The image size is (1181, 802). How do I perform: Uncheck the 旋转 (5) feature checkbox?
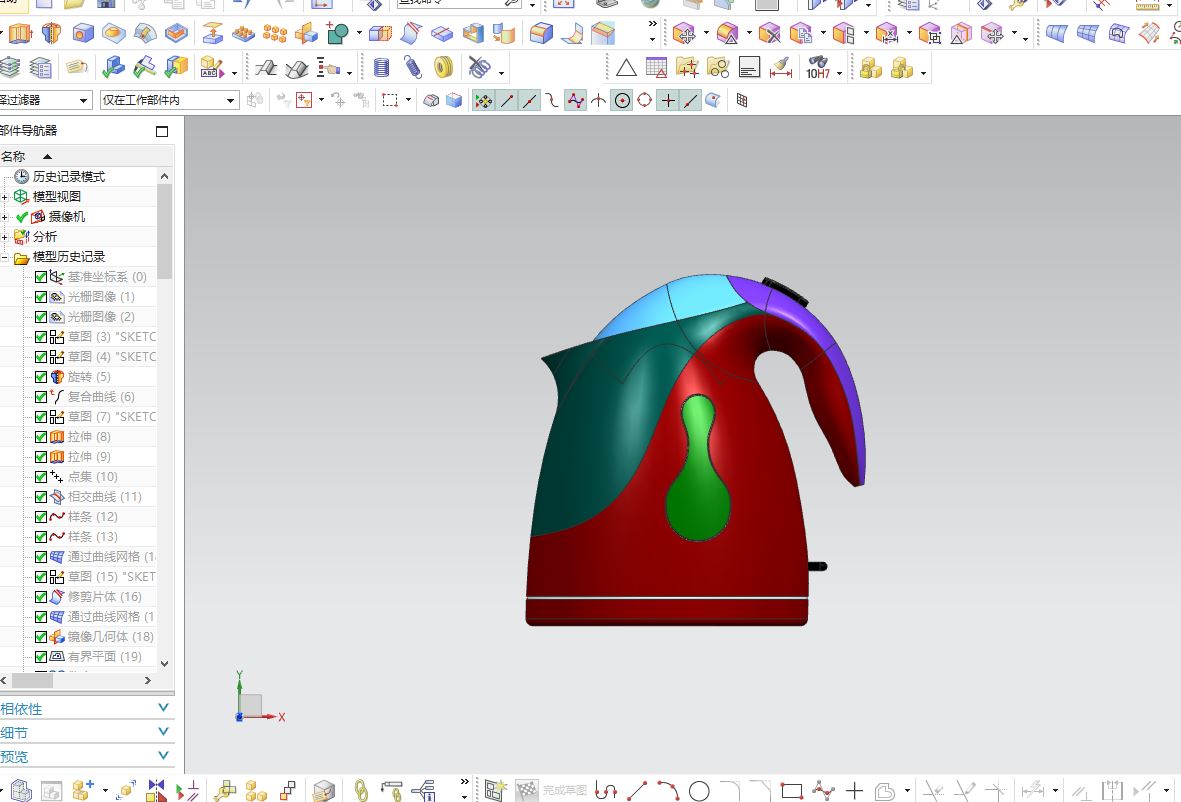41,377
